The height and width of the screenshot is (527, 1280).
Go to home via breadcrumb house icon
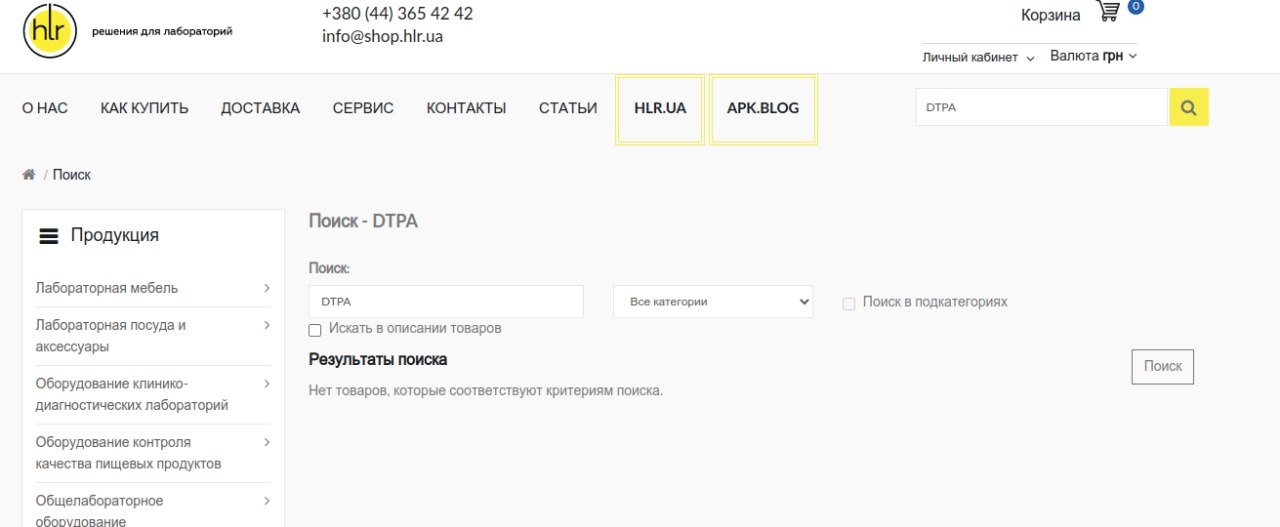(29, 175)
